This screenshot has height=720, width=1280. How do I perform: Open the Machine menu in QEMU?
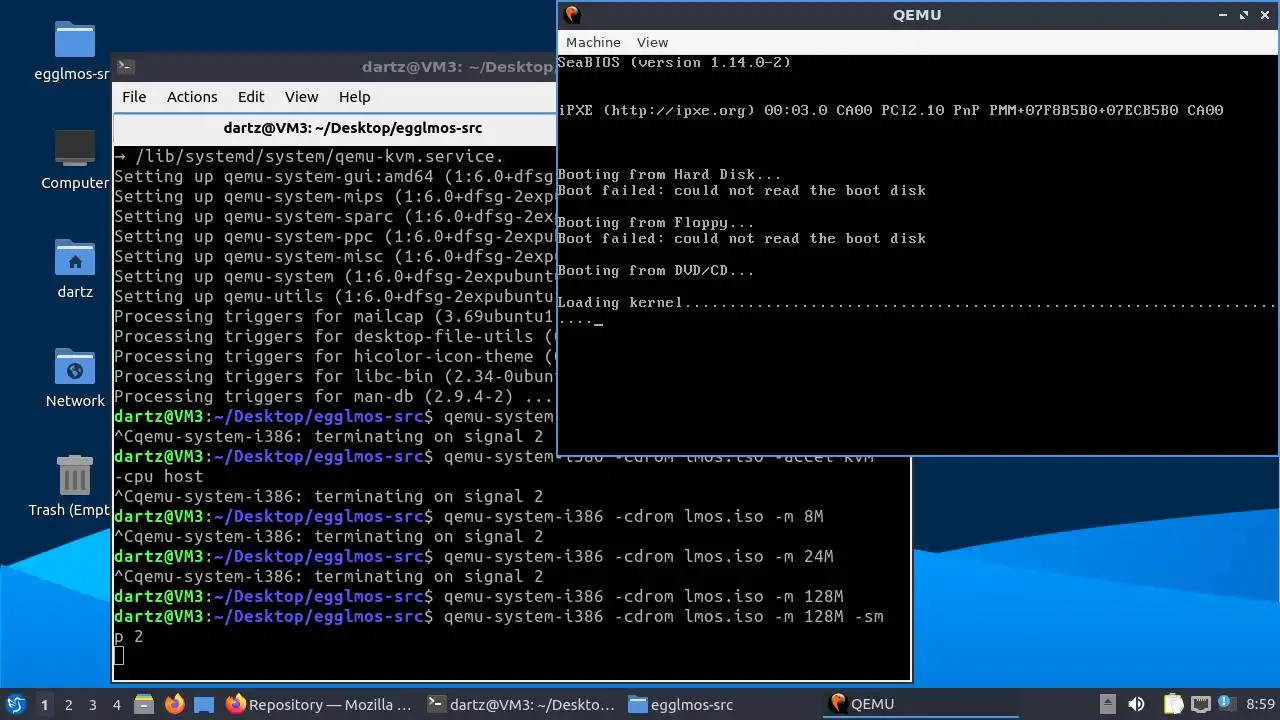click(x=593, y=42)
